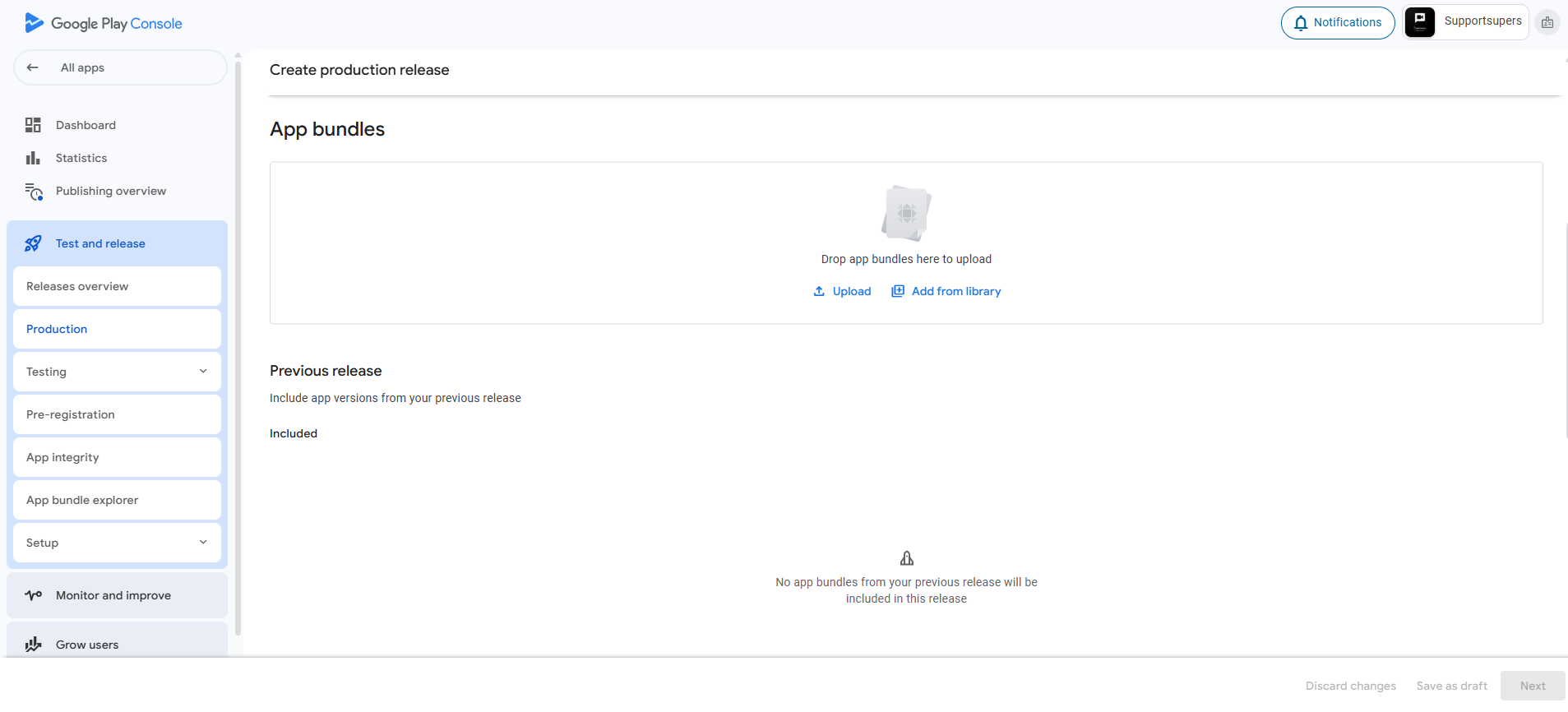Image resolution: width=1568 pixels, height=712 pixels.
Task: Select Production in the sidebar
Action: [x=57, y=329]
